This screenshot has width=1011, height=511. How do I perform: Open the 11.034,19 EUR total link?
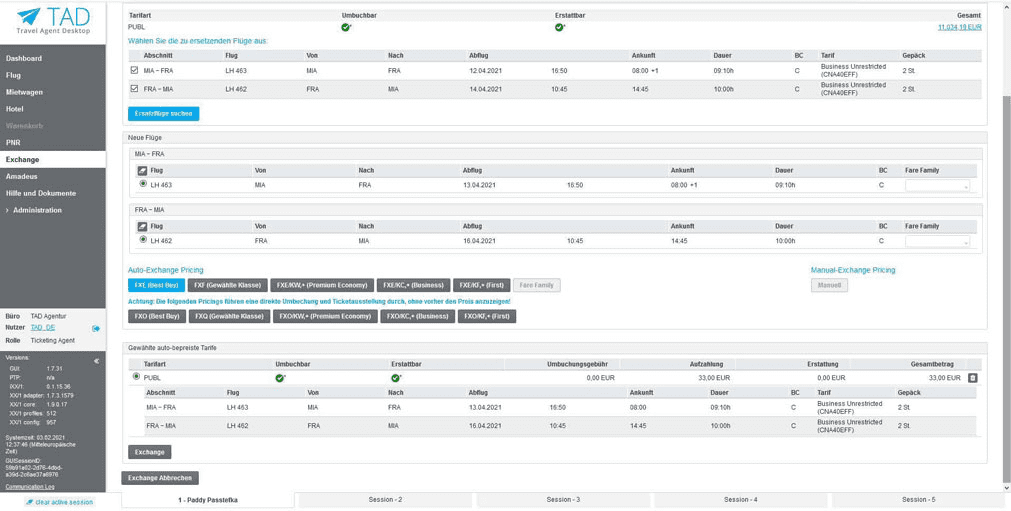[959, 27]
